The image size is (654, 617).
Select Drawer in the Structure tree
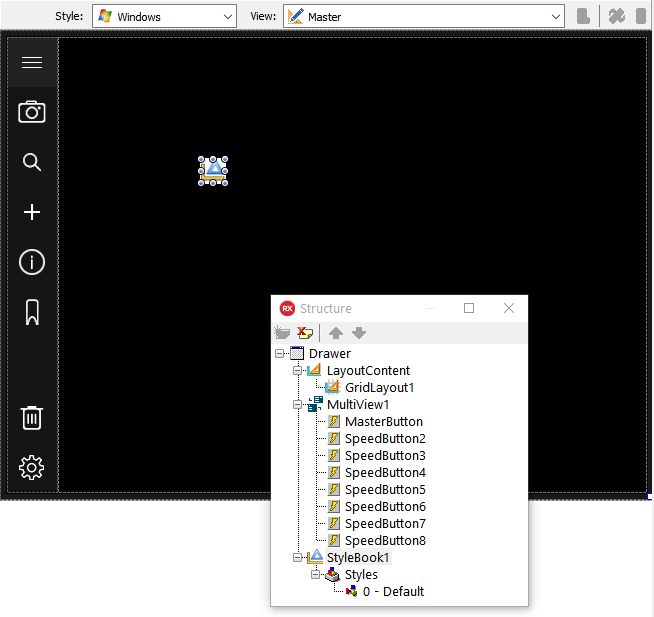(x=330, y=354)
